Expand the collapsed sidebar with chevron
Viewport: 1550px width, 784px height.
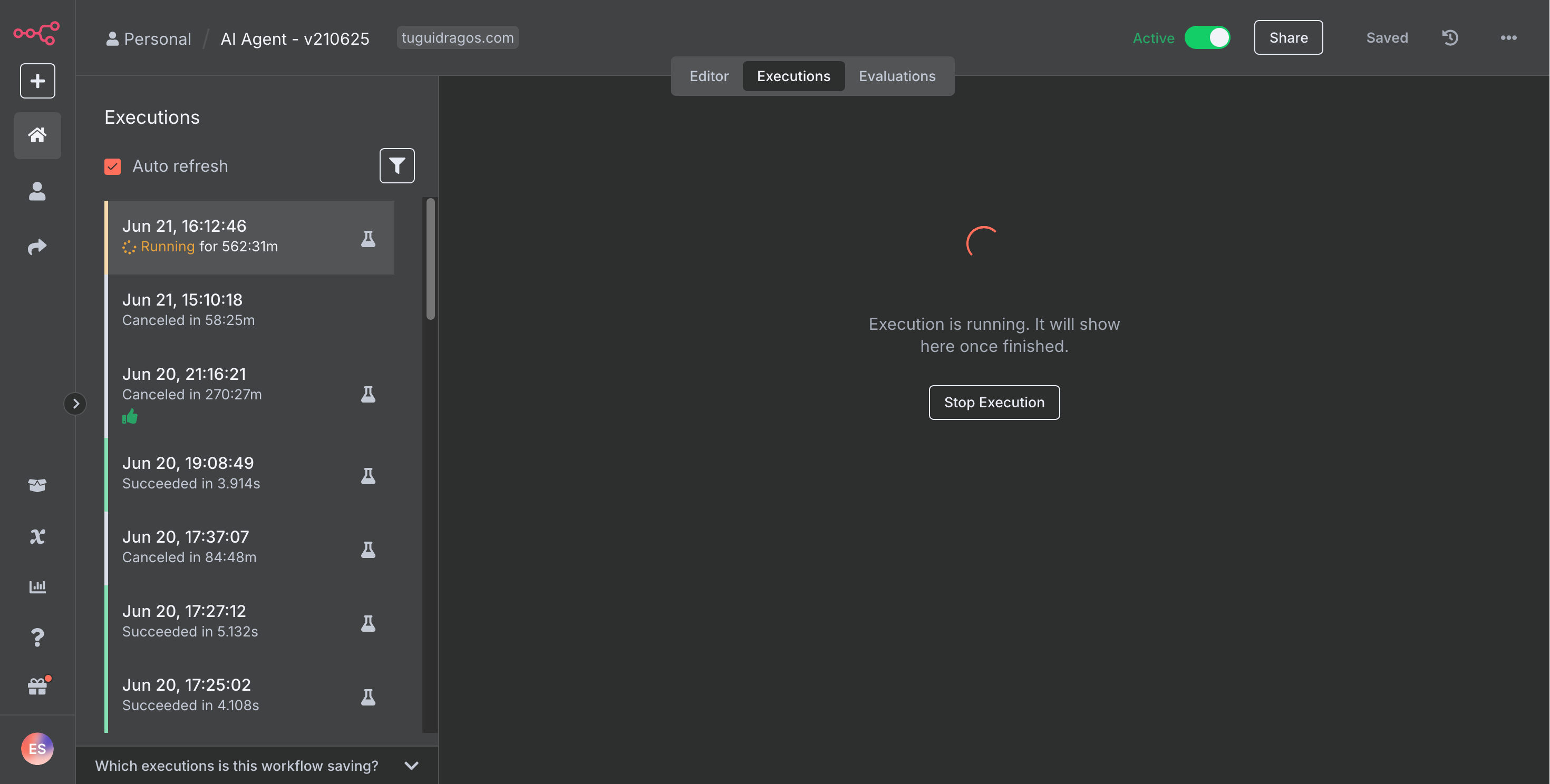[x=75, y=404]
